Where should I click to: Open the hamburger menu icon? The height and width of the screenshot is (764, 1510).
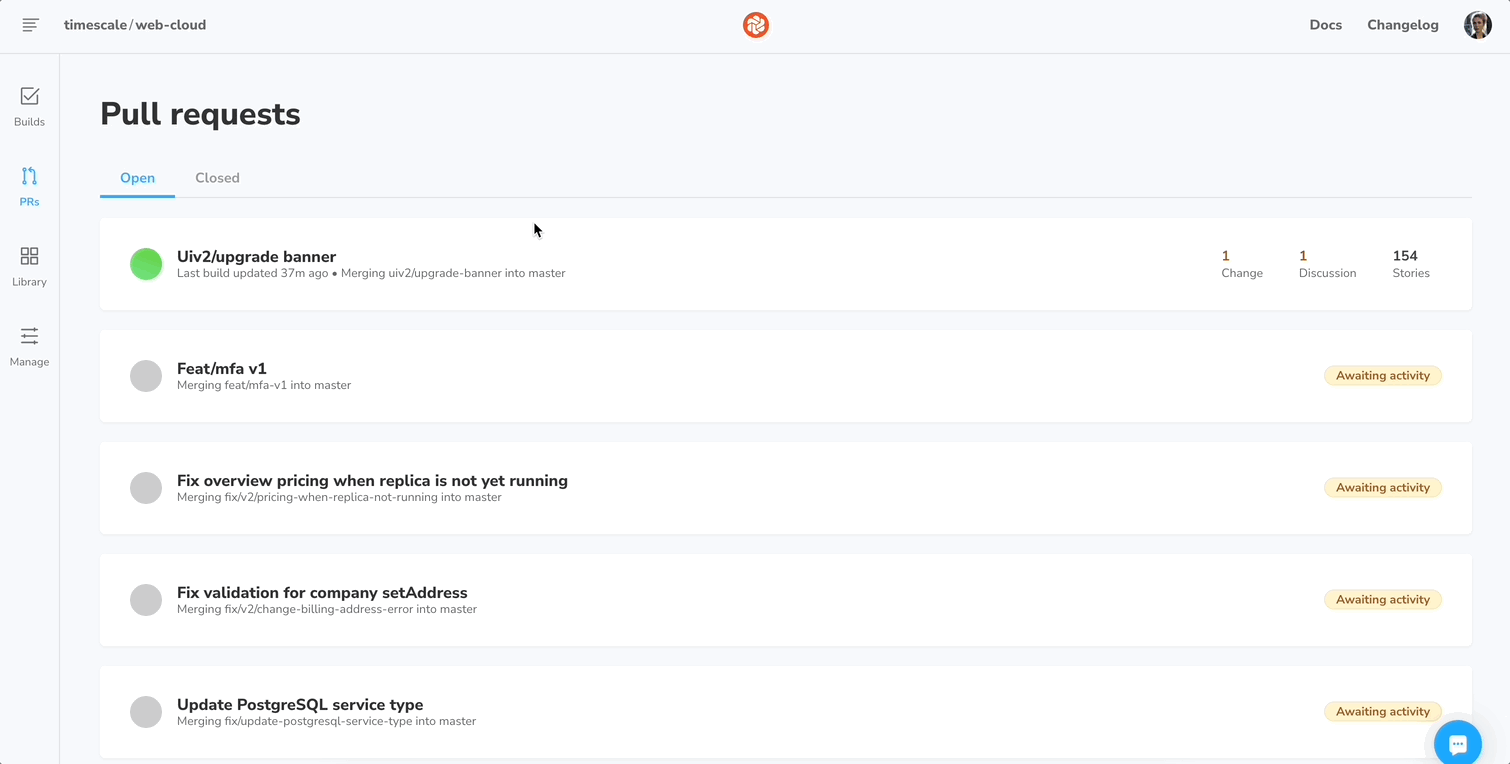coord(30,25)
